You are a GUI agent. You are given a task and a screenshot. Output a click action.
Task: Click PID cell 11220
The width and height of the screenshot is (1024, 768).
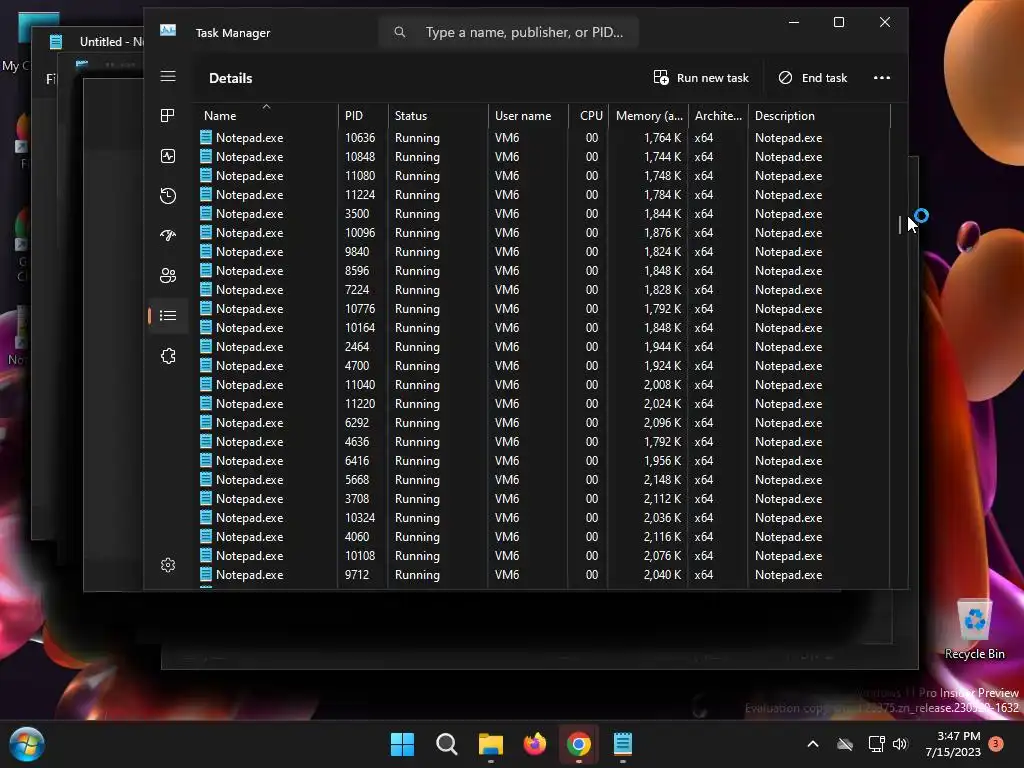(360, 404)
